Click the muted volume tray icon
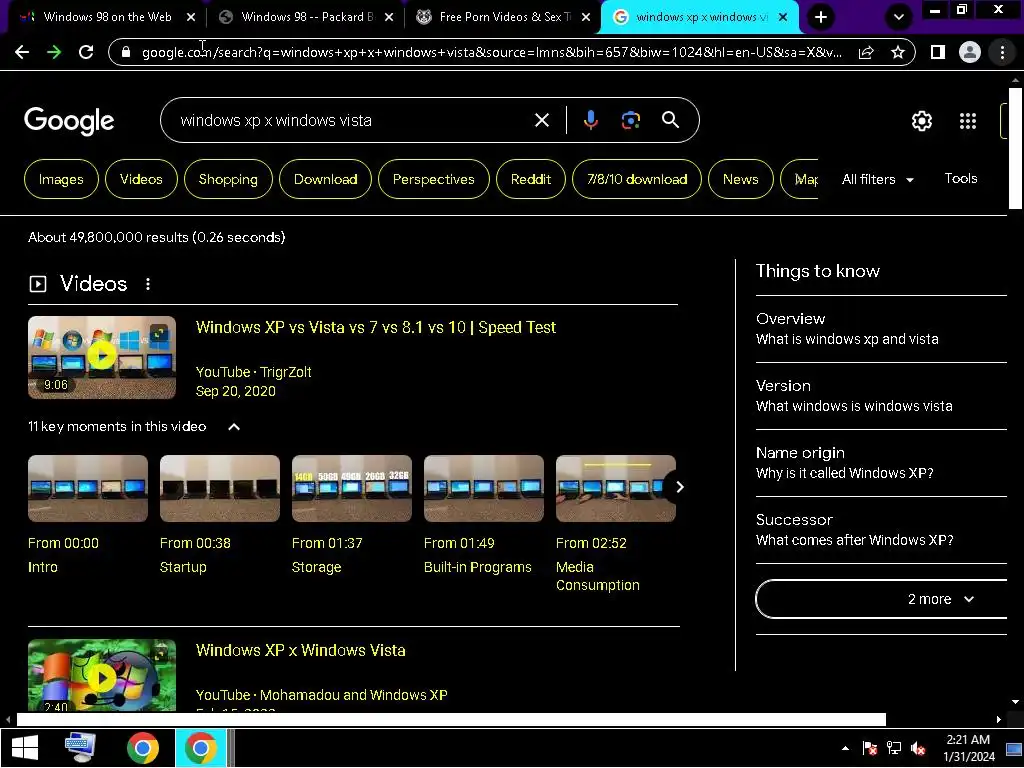1024x768 pixels. (918, 748)
